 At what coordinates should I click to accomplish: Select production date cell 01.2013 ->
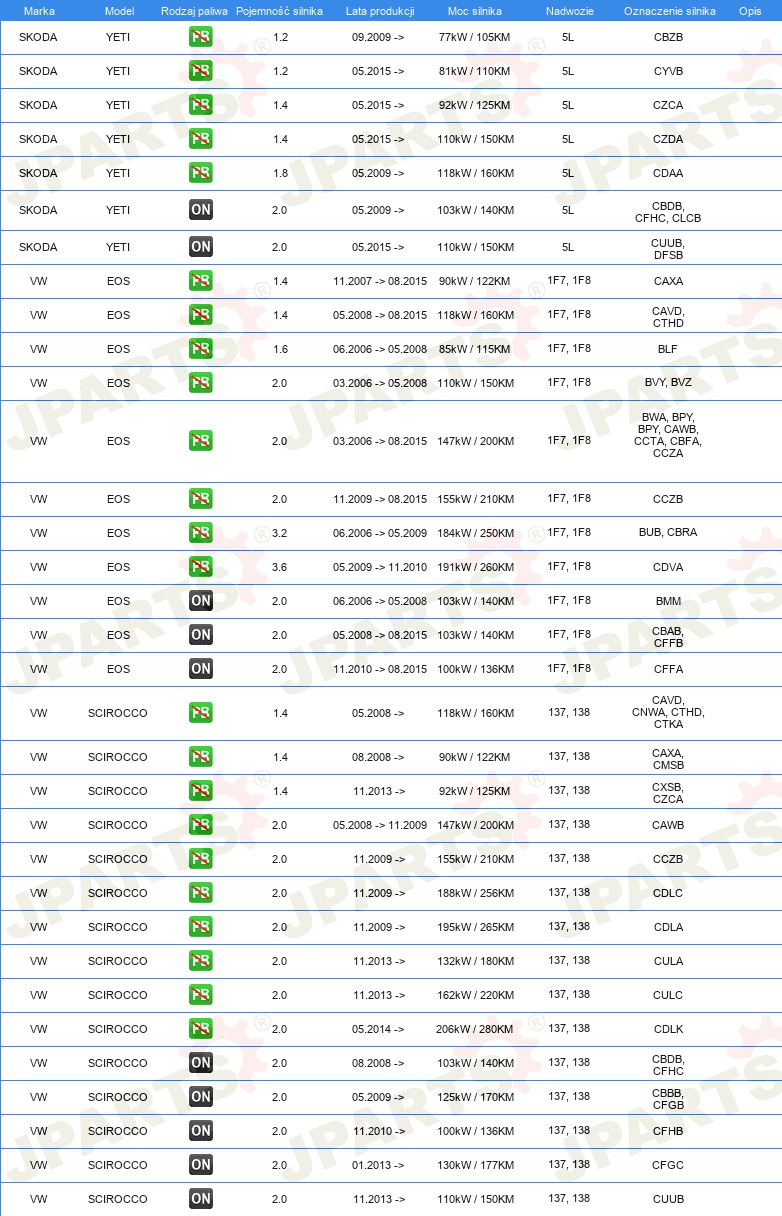point(378,1165)
